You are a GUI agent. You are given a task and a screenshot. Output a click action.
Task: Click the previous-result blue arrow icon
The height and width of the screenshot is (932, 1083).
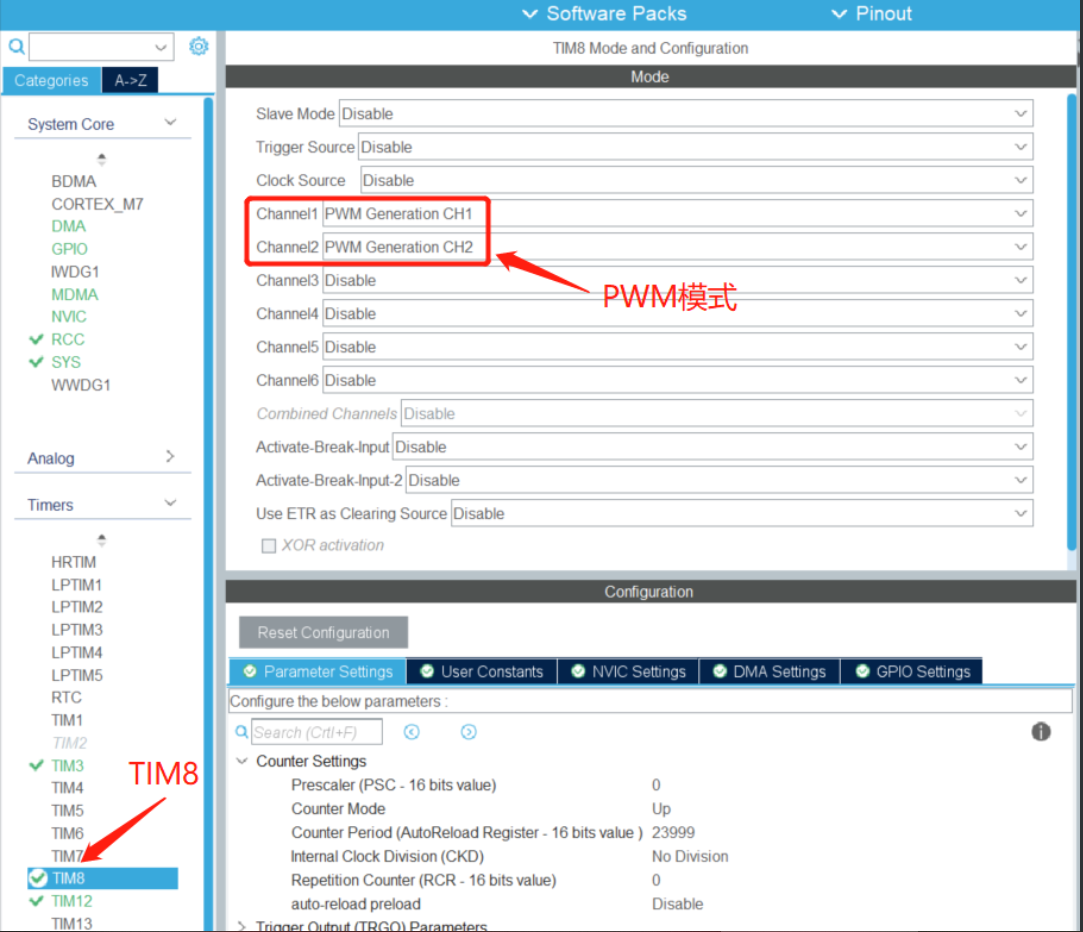pos(411,731)
